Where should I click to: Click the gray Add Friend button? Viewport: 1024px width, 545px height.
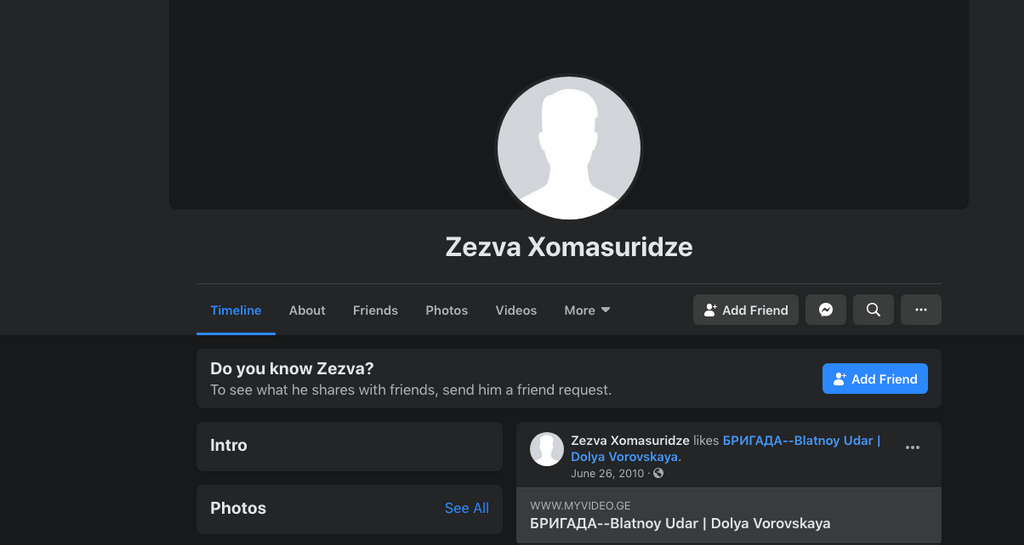[x=746, y=310]
